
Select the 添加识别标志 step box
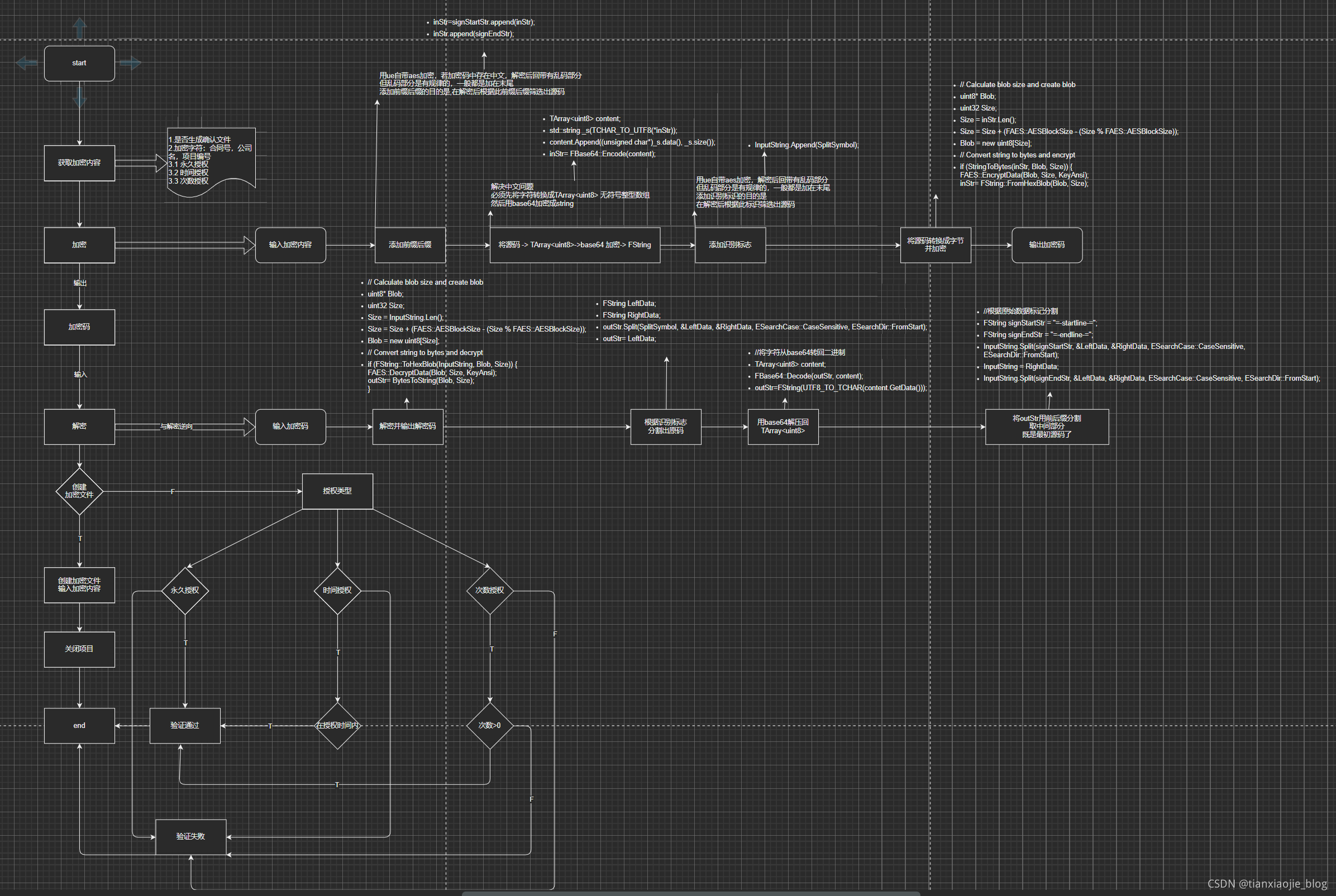coord(730,245)
